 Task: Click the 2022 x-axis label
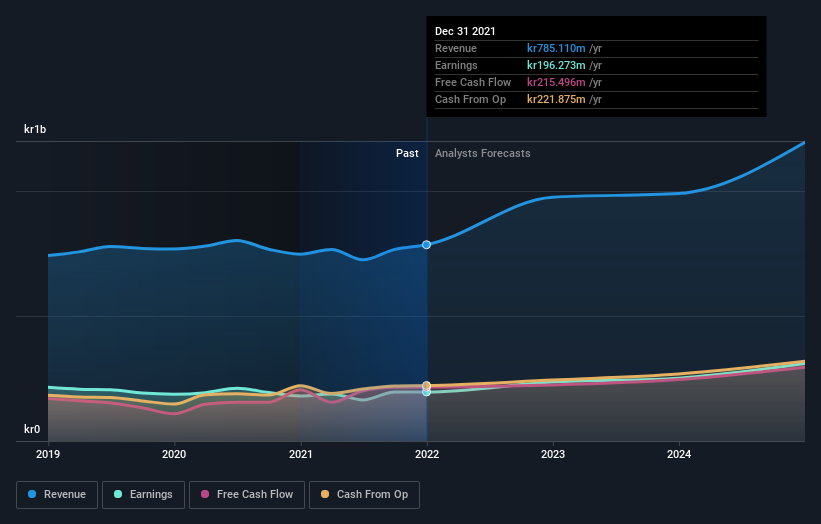coord(427,454)
